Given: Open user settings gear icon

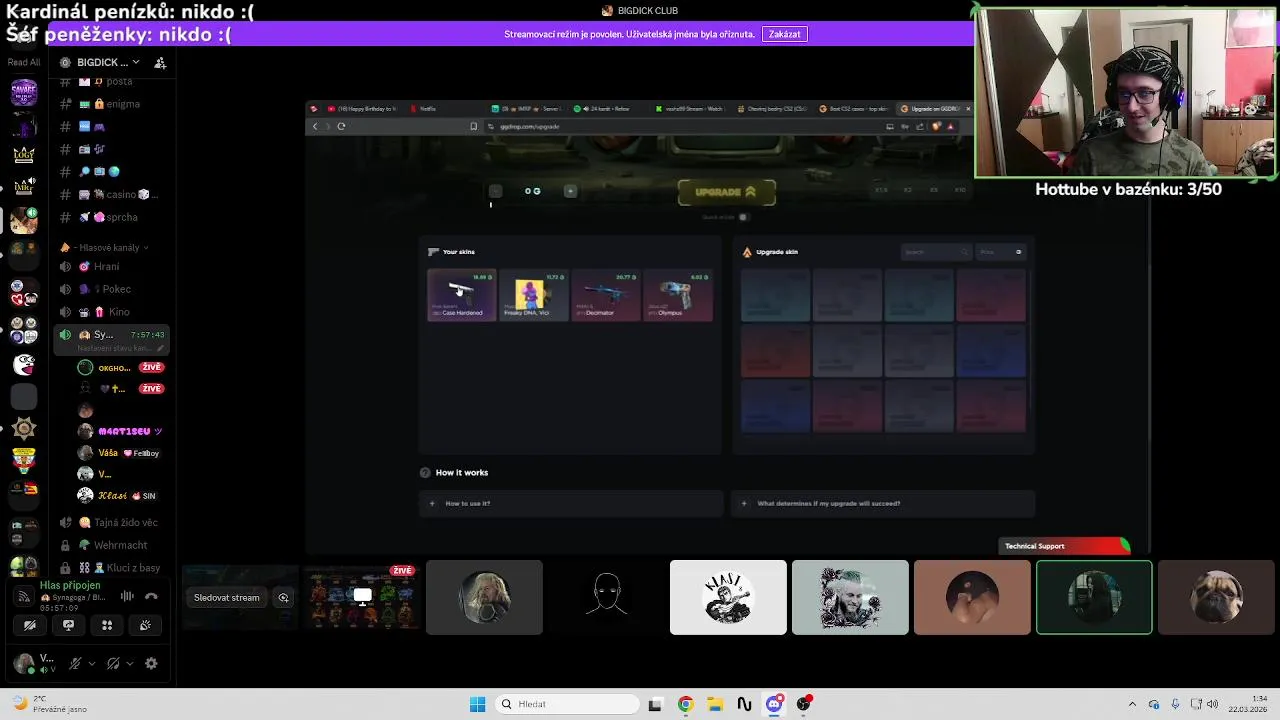Looking at the screenshot, I should [151, 663].
